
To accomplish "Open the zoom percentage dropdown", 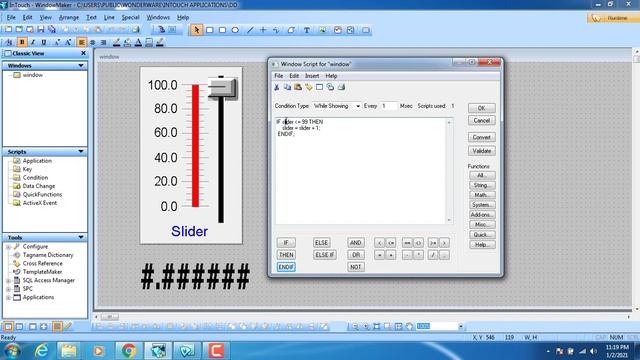I will 461,327.
